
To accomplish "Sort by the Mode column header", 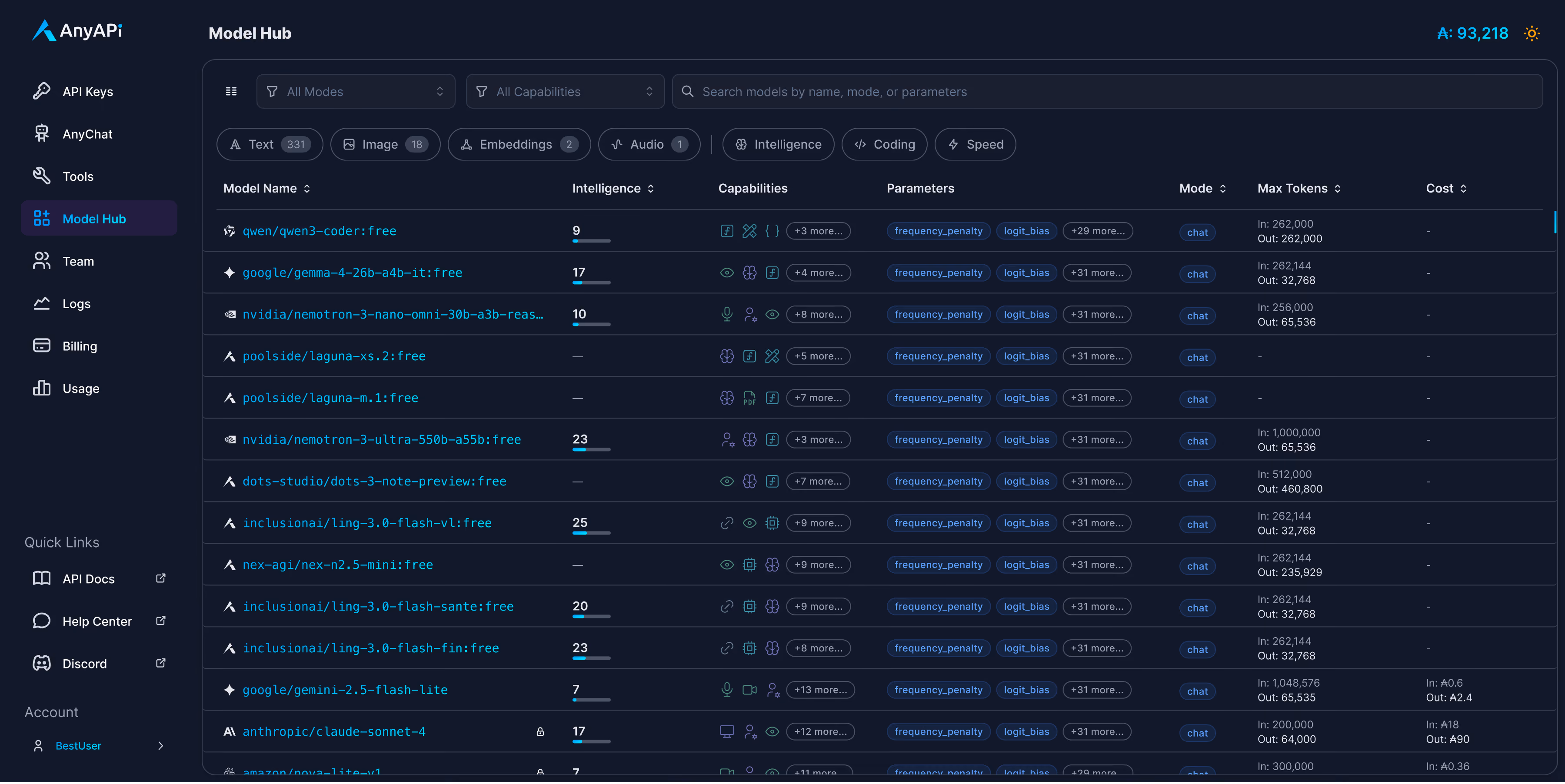I will (x=1202, y=188).
